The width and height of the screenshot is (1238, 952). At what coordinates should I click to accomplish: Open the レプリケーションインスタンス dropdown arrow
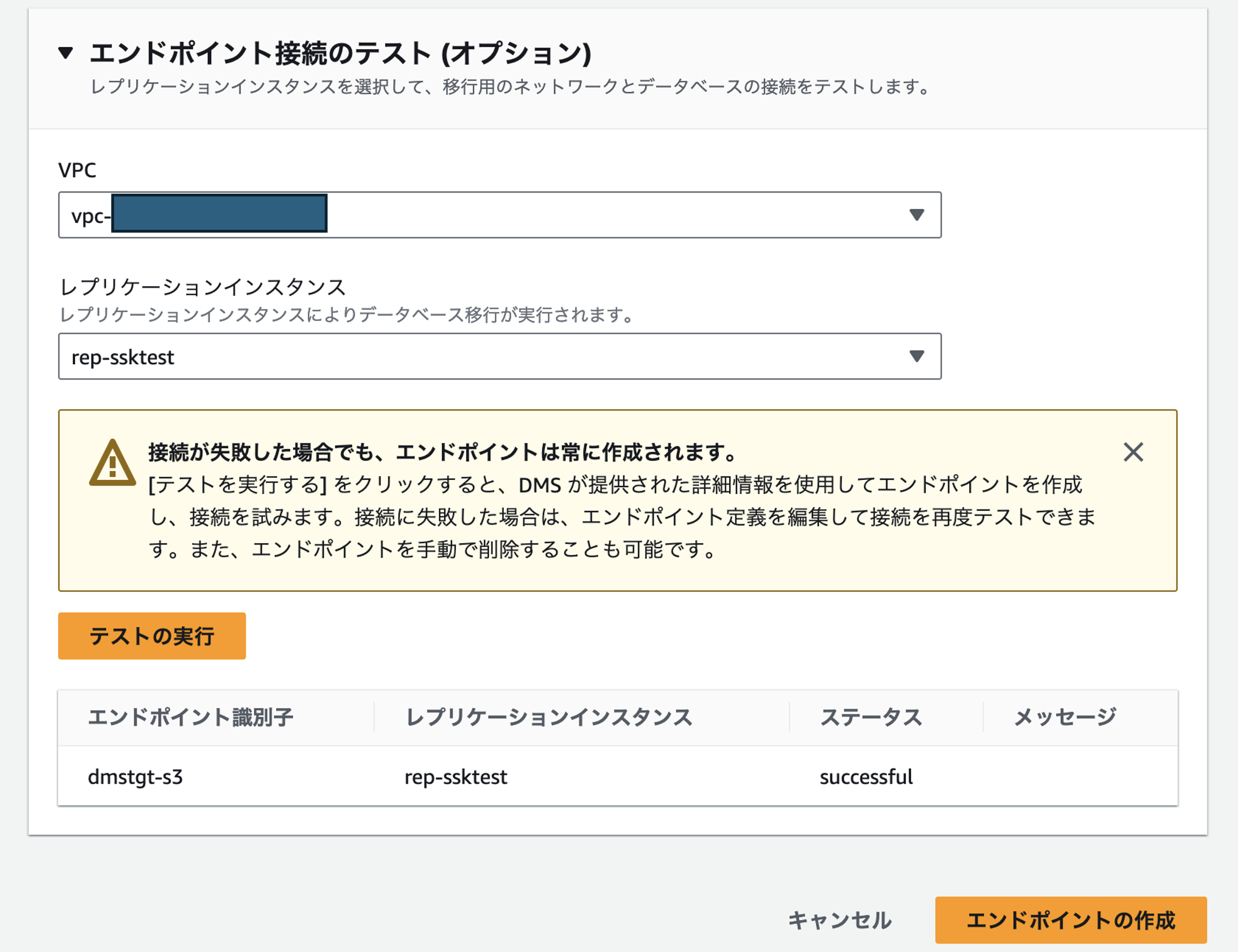916,356
